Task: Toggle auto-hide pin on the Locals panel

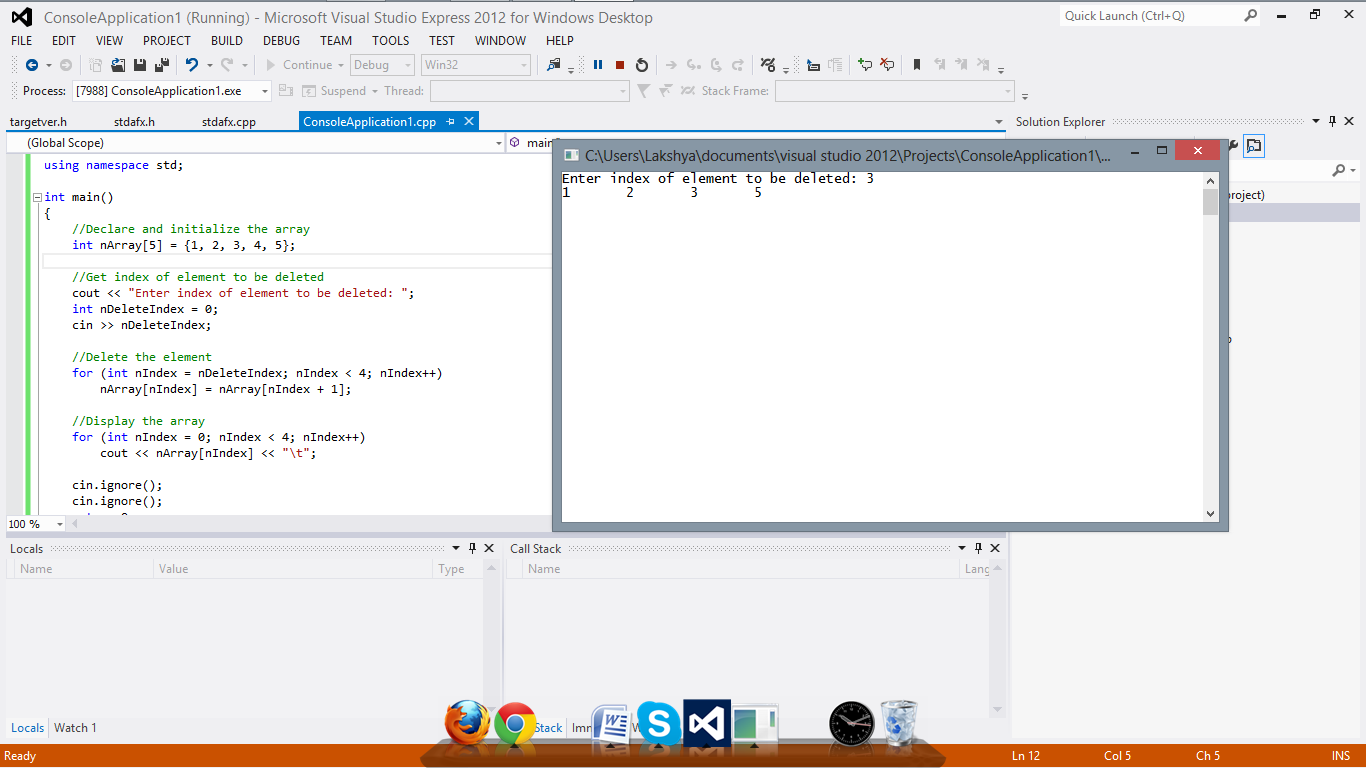Action: click(x=472, y=548)
